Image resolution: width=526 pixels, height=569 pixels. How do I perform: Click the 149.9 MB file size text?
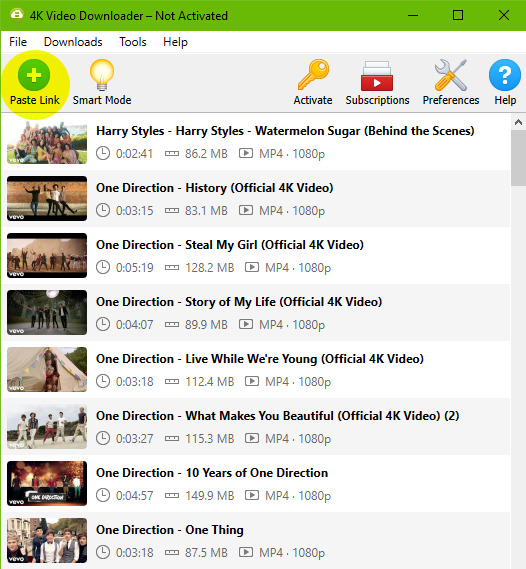tap(210, 495)
